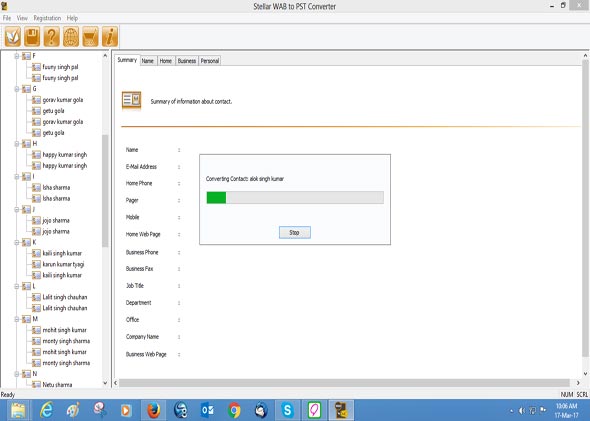Image resolution: width=590 pixels, height=421 pixels.
Task: Click the Action Center flag tray icon
Action: click(543, 410)
